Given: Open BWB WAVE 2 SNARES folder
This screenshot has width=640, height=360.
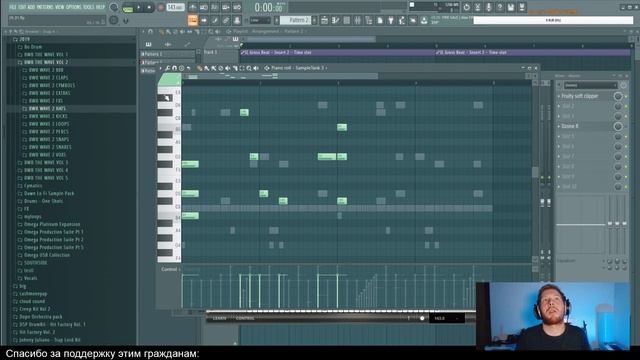Looking at the screenshot, I should 47,147.
